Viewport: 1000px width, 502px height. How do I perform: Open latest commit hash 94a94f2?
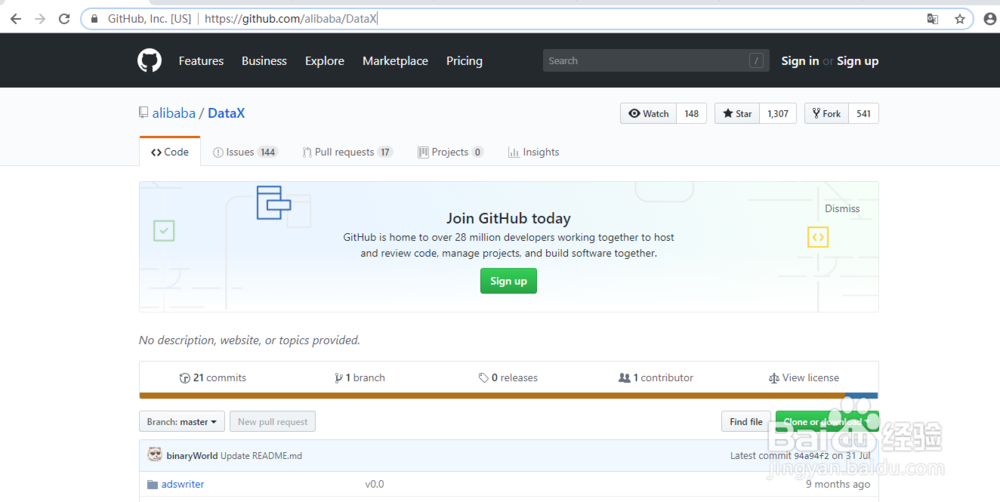tap(811, 455)
